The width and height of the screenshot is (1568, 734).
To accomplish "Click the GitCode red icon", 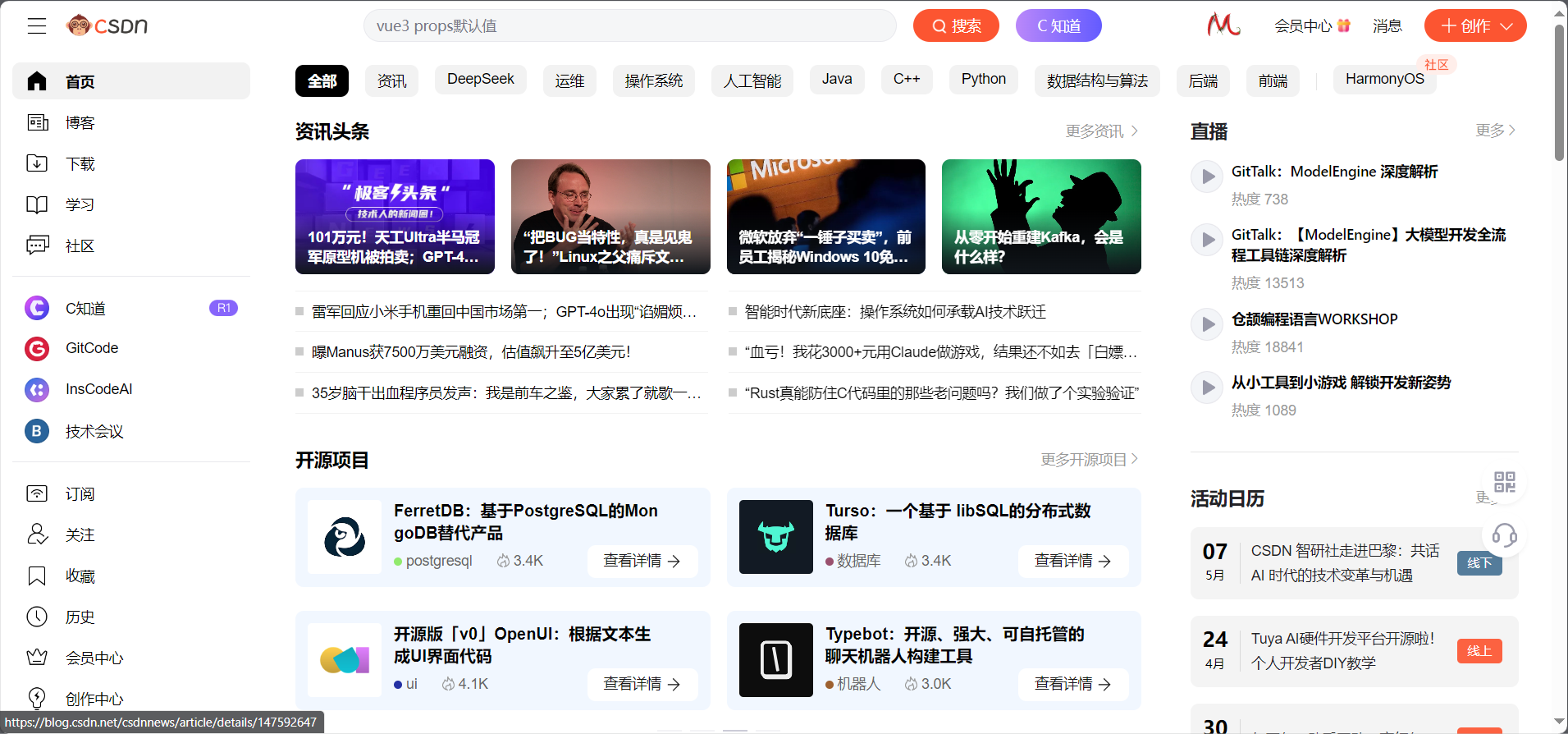I will (37, 349).
